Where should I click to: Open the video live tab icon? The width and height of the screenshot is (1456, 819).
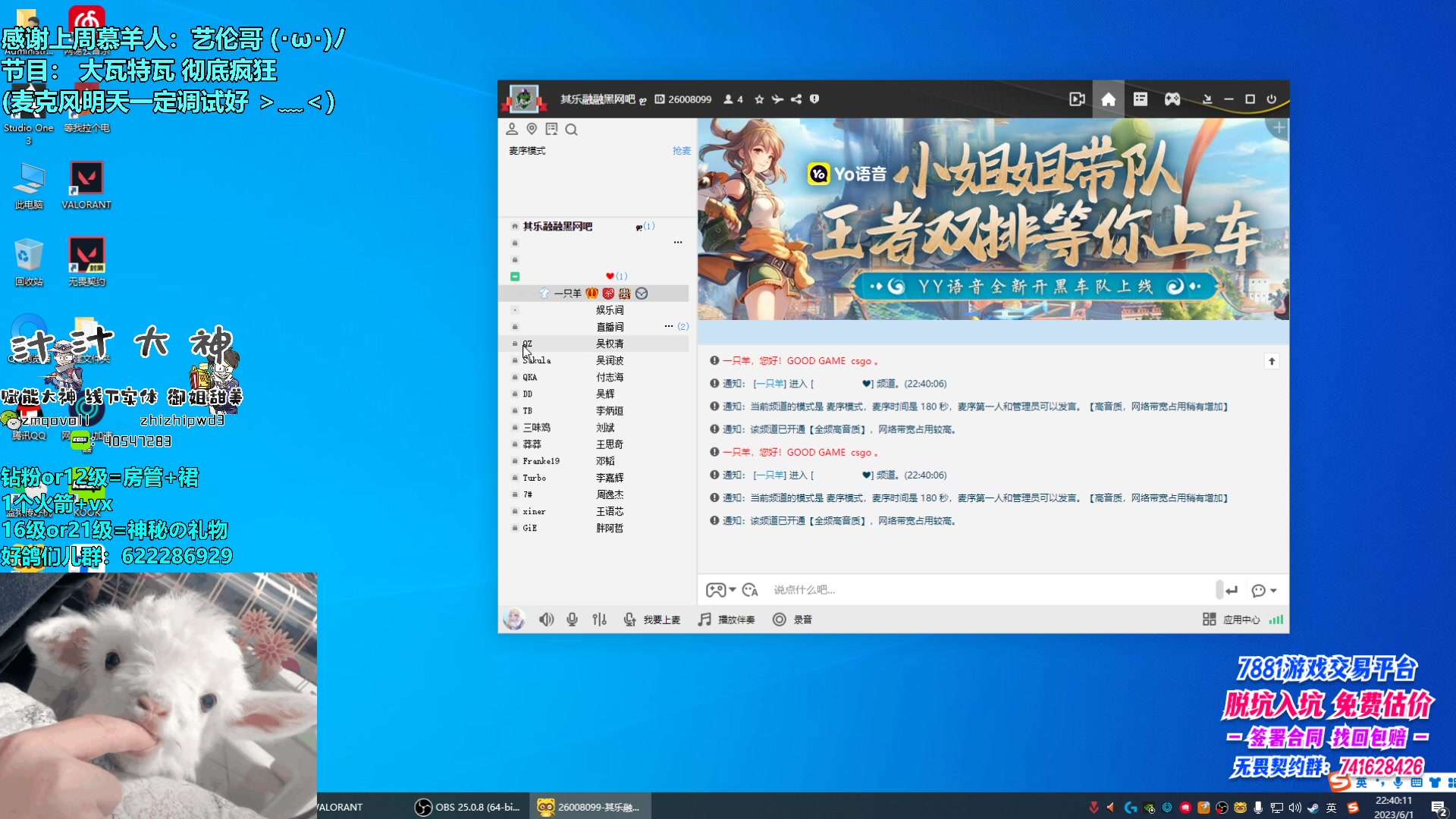(x=1077, y=99)
